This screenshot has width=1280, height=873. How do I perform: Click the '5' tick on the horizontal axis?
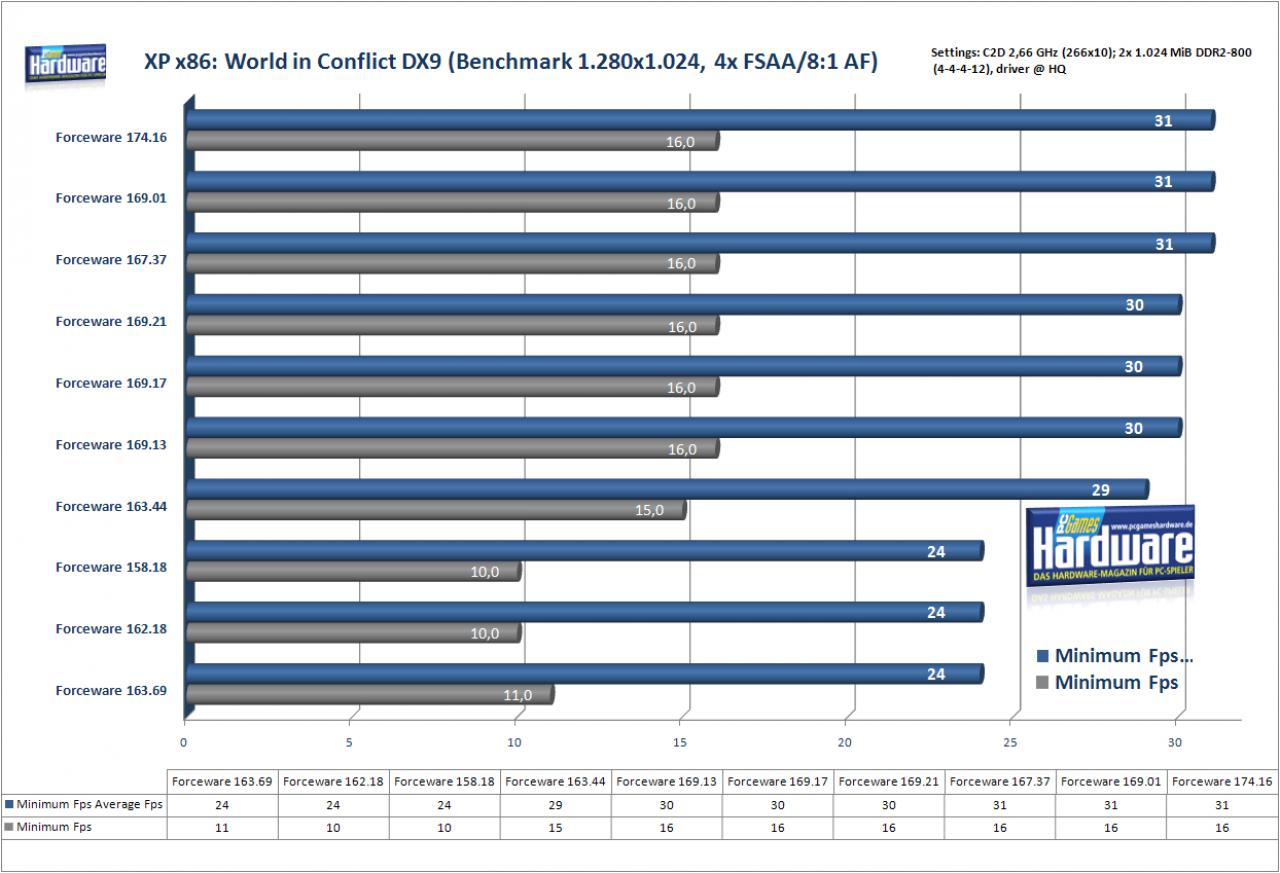click(x=349, y=742)
